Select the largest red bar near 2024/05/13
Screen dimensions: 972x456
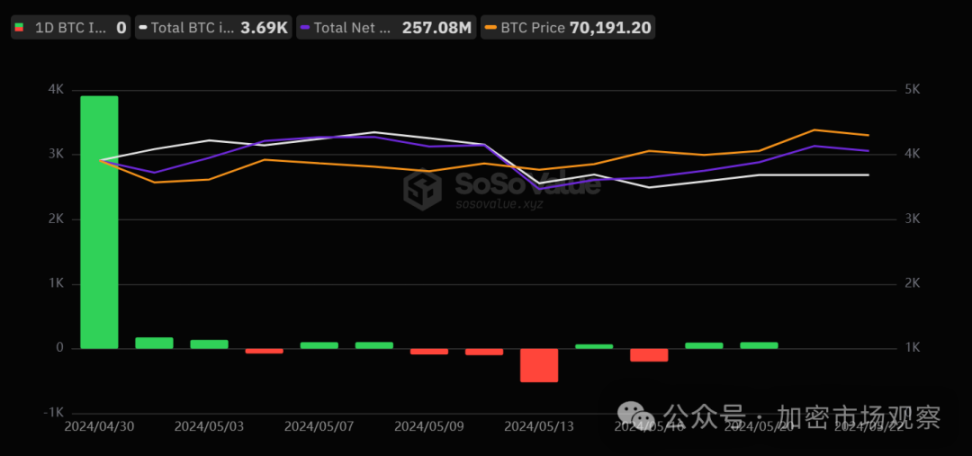click(x=539, y=365)
